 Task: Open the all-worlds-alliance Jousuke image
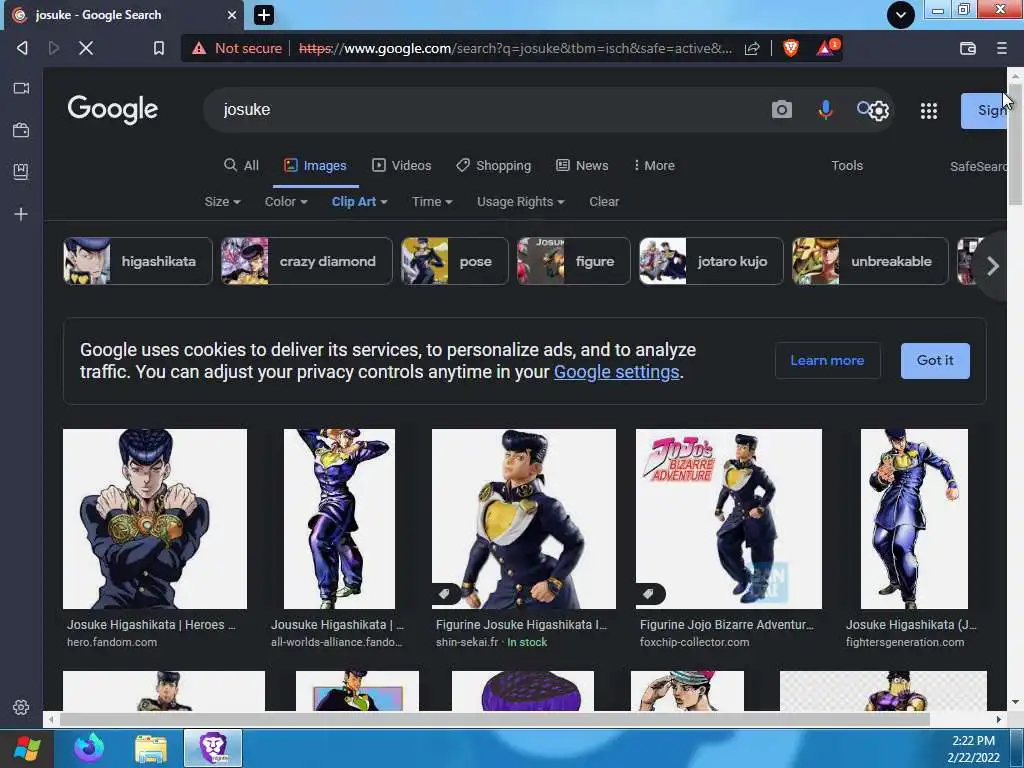[x=339, y=519]
